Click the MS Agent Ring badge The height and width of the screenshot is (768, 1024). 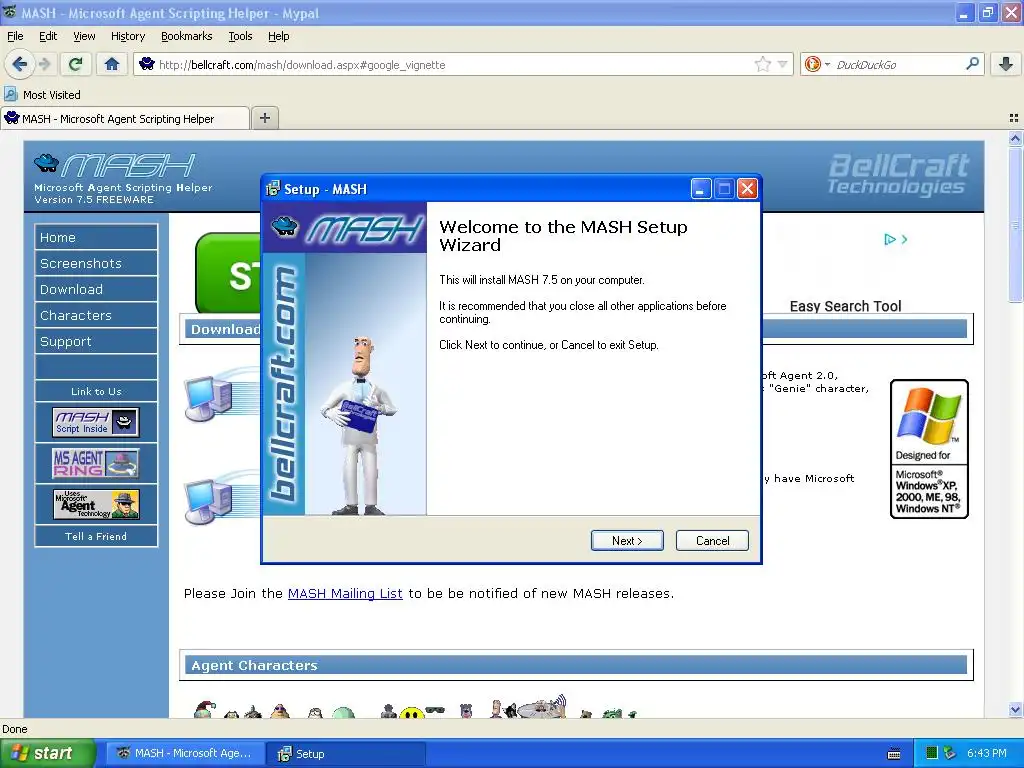(x=96, y=463)
